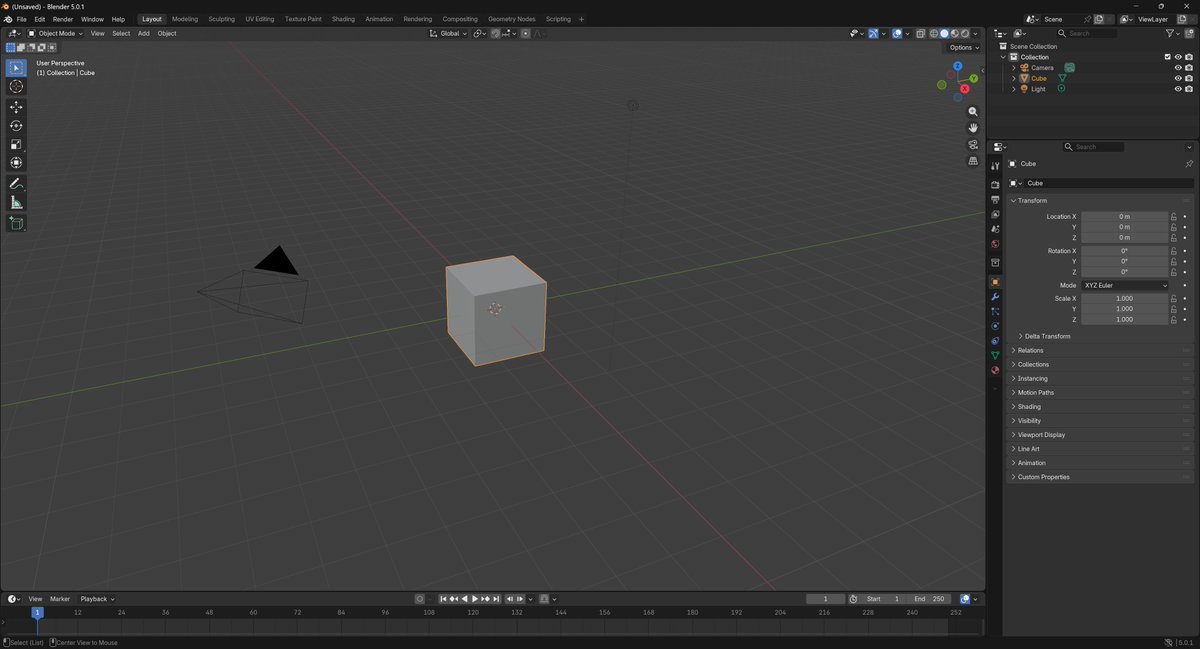Image resolution: width=1200 pixels, height=649 pixels.
Task: Jump to the end frame button
Action: (496, 599)
